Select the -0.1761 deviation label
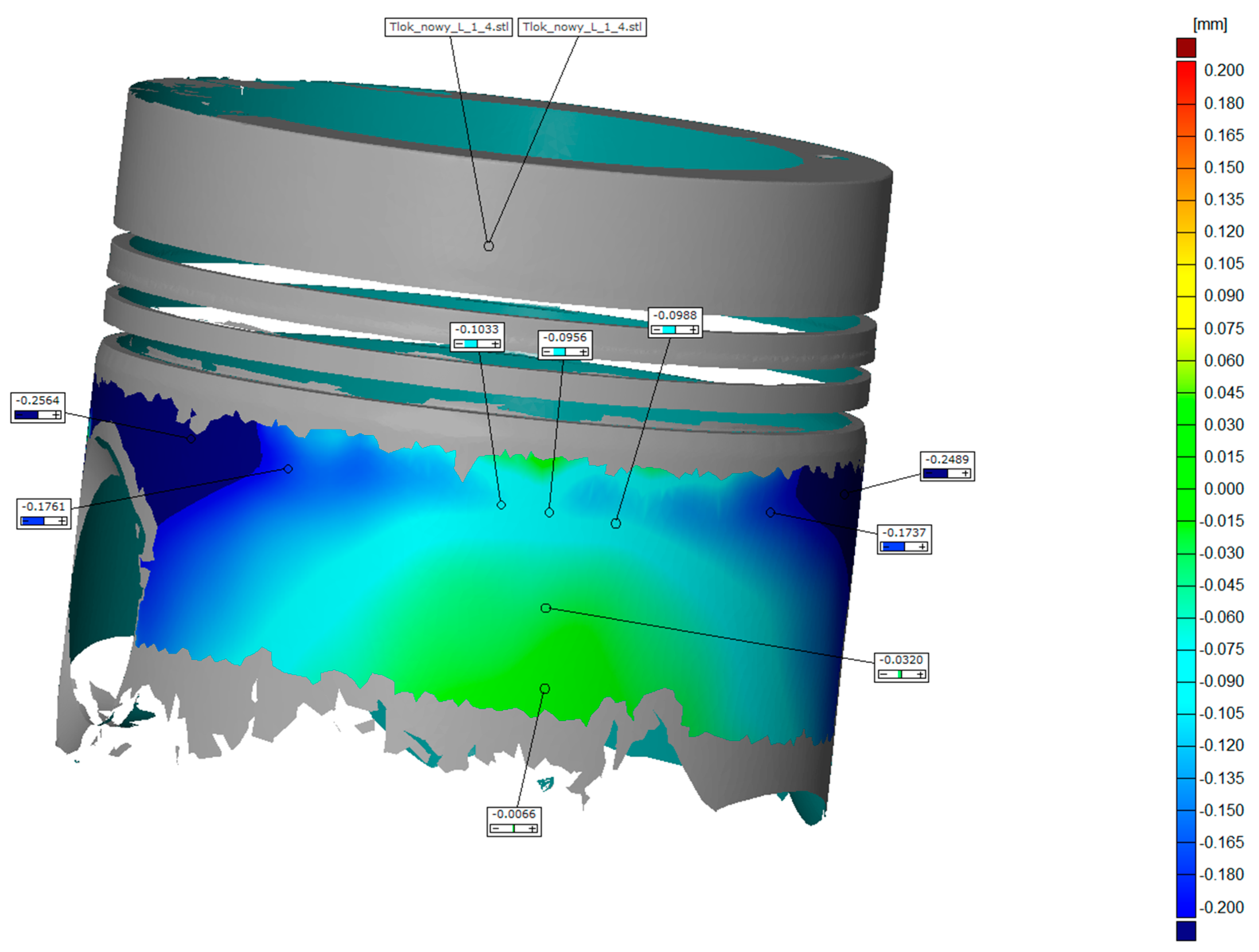 pos(43,507)
